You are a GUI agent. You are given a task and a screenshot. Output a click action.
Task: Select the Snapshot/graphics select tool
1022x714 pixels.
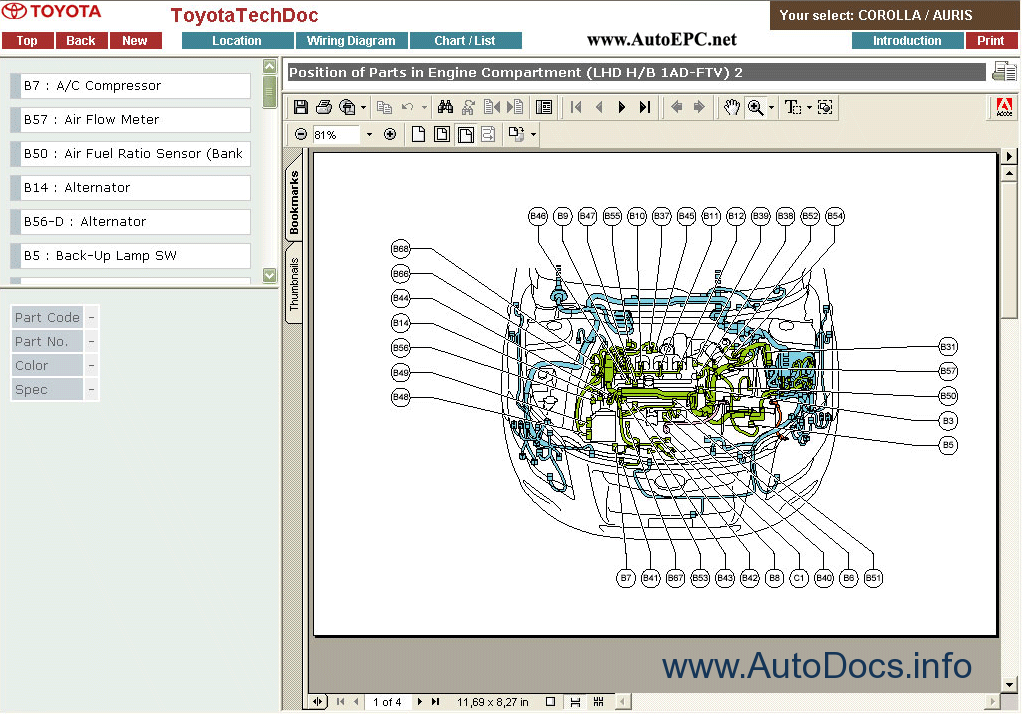pyautogui.click(x=825, y=107)
